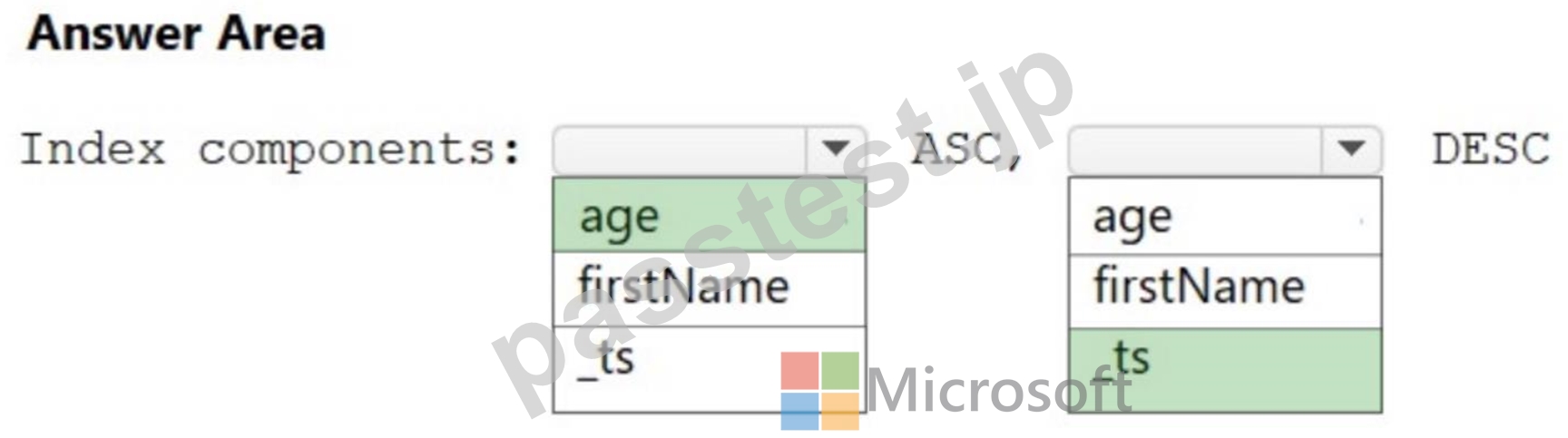Open the first index component dropdown arrow
This screenshot has width=1568, height=438.
(x=835, y=149)
